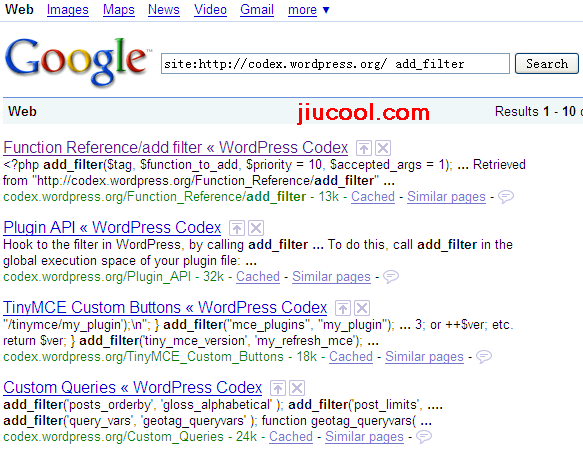
Task: Promote the Plugin API result
Action: pos(236,228)
